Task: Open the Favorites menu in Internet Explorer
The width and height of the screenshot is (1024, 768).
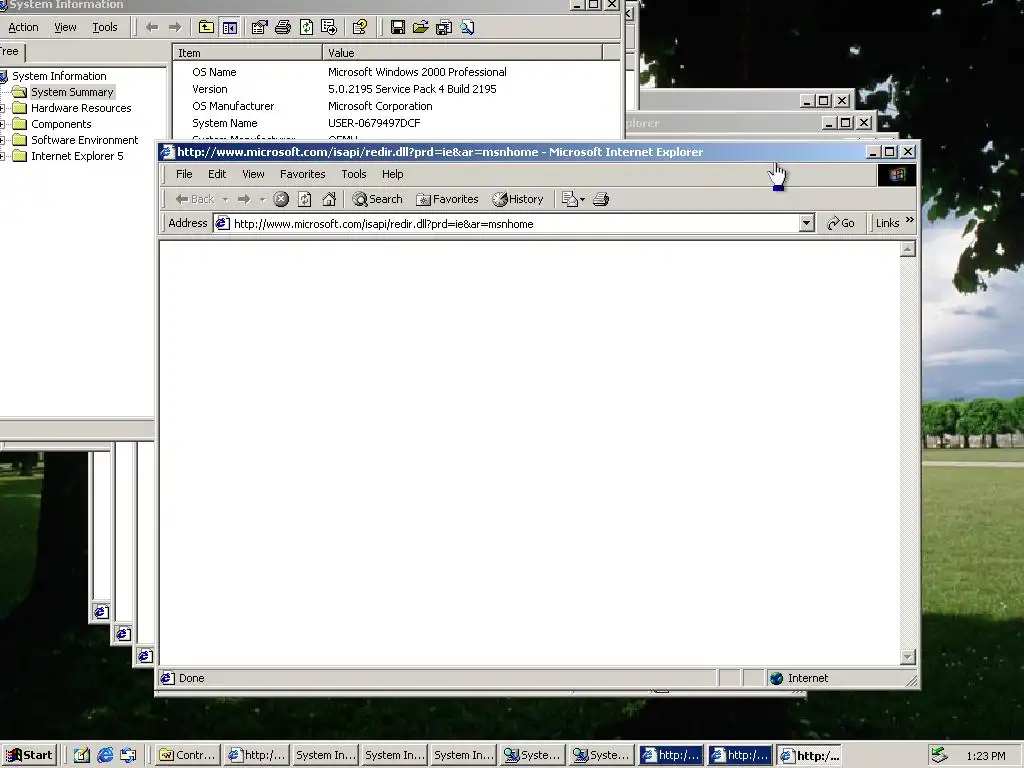Action: pos(302,174)
